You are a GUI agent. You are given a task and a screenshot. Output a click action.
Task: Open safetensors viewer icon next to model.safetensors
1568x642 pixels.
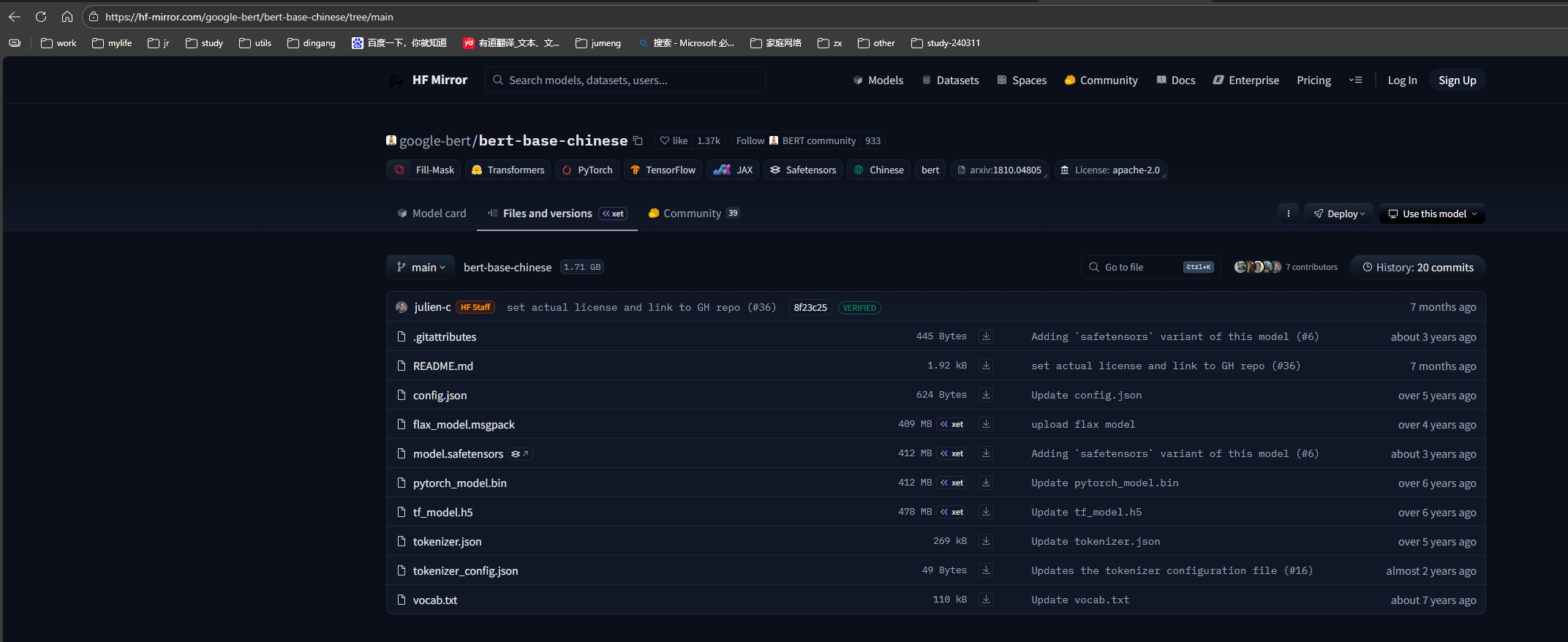(519, 454)
